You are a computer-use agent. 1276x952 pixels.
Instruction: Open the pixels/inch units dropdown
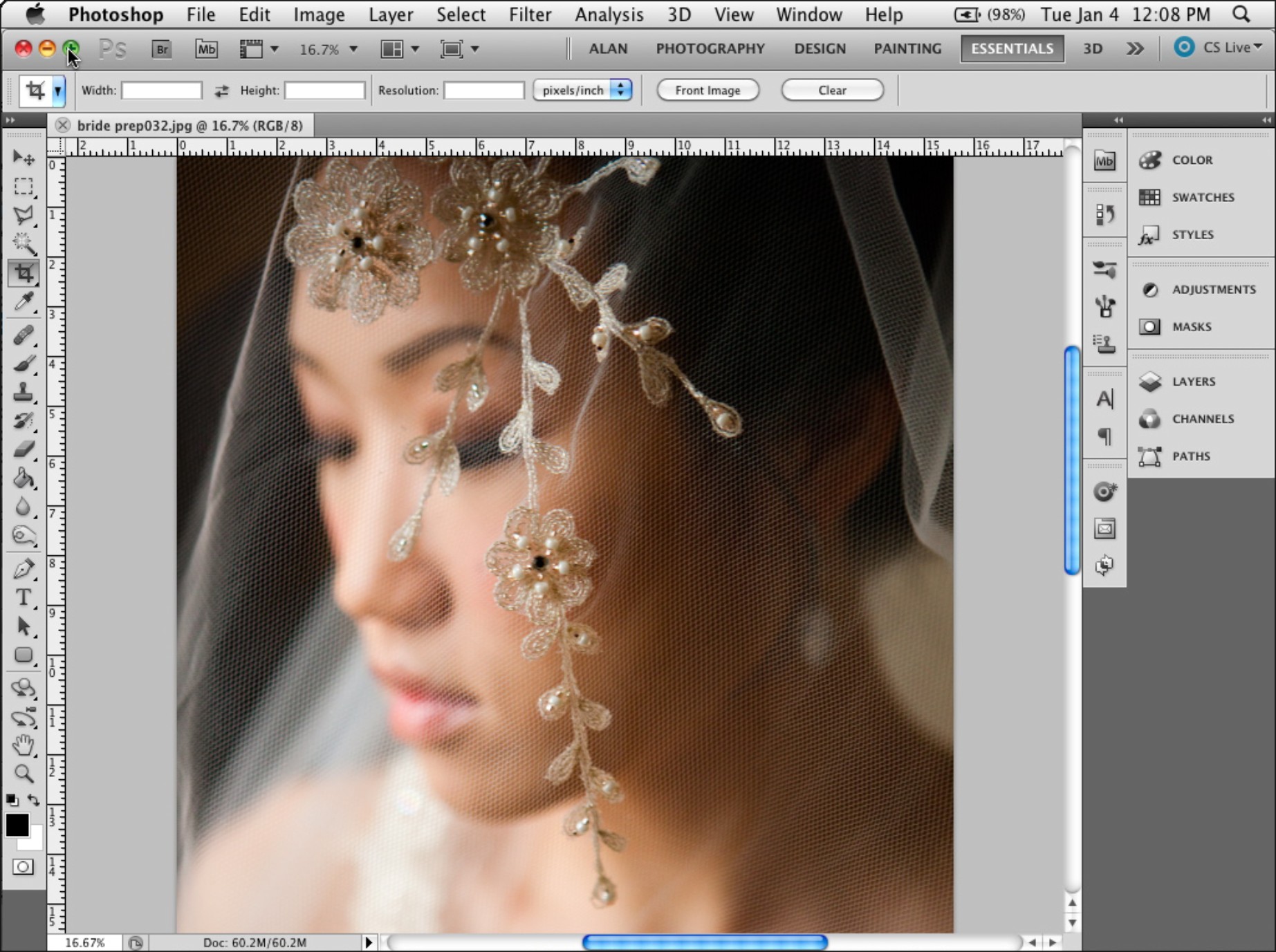[583, 90]
